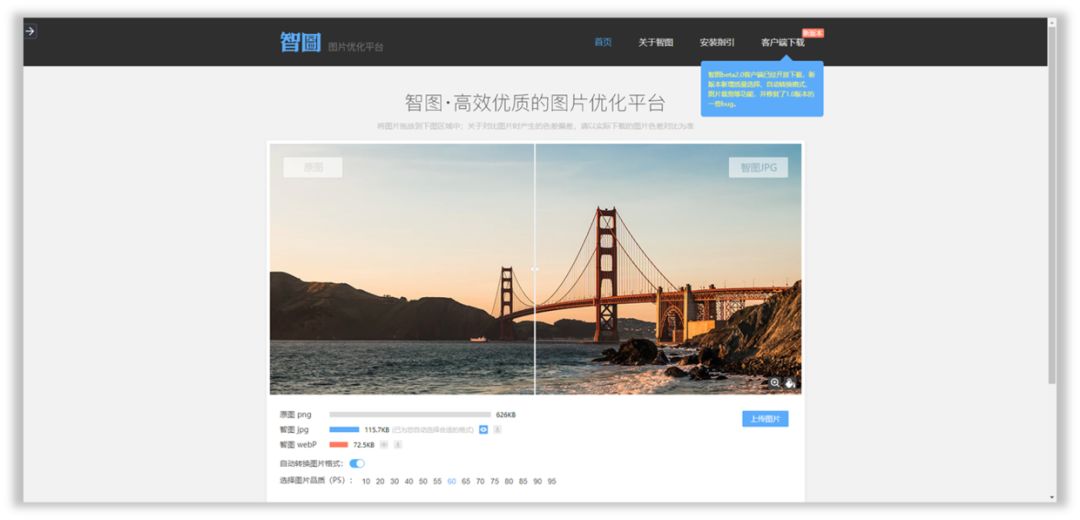Select image quality 55
The image size is (1080, 520).
437,481
